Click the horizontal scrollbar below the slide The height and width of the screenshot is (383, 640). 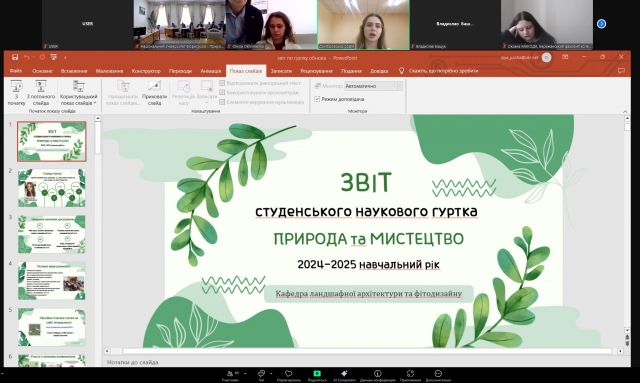click(367, 351)
